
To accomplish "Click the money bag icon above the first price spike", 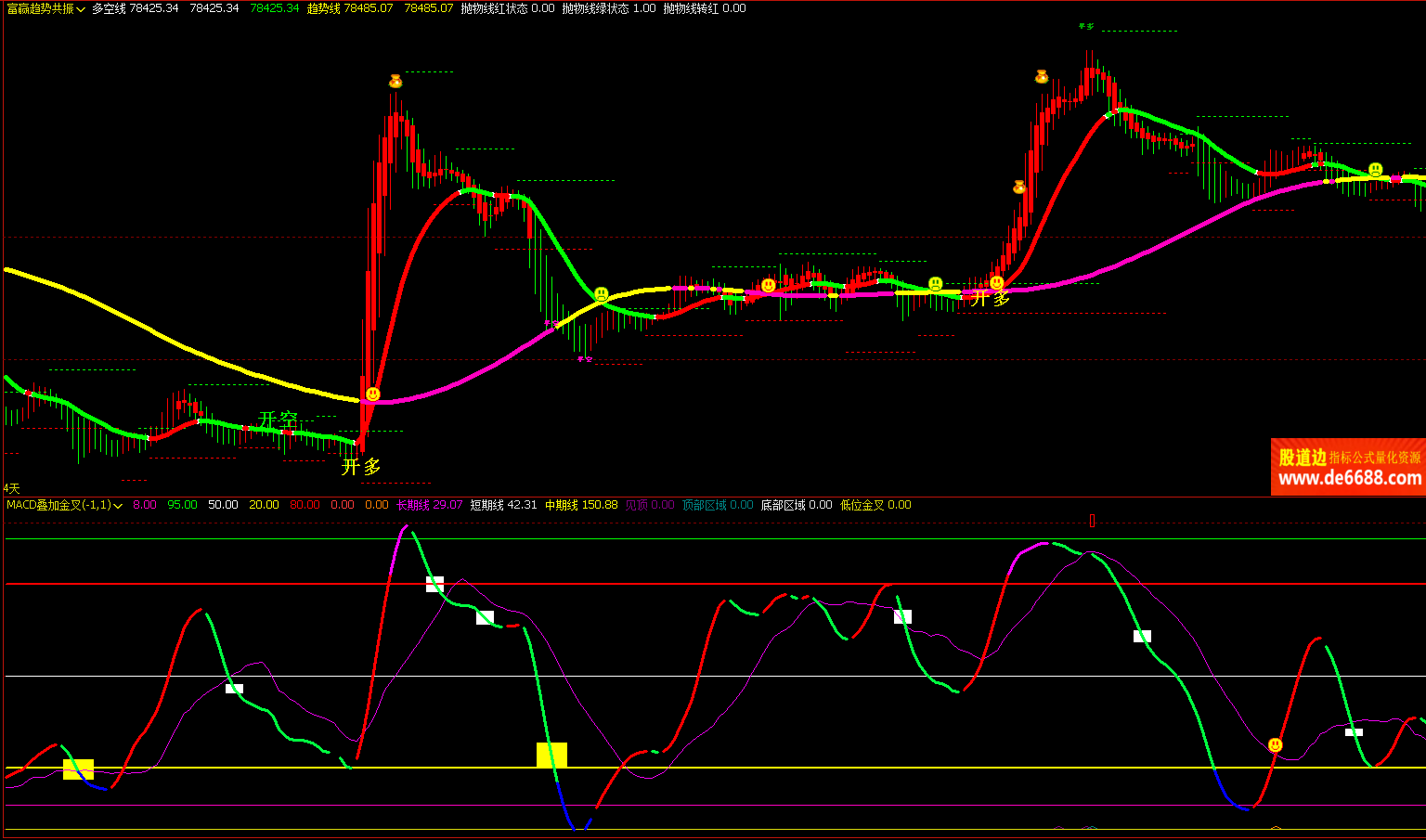I will 395,82.
